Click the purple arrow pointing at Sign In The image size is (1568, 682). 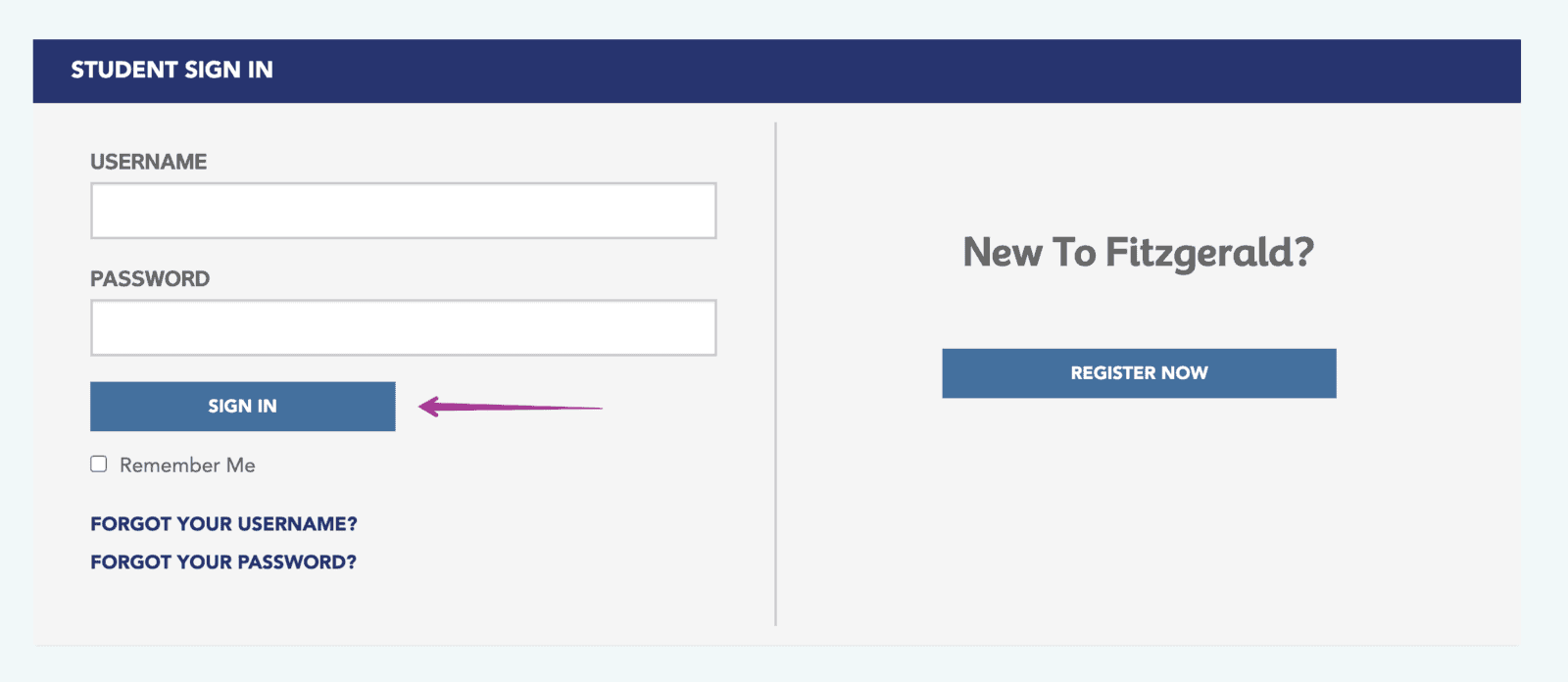pyautogui.click(x=510, y=406)
